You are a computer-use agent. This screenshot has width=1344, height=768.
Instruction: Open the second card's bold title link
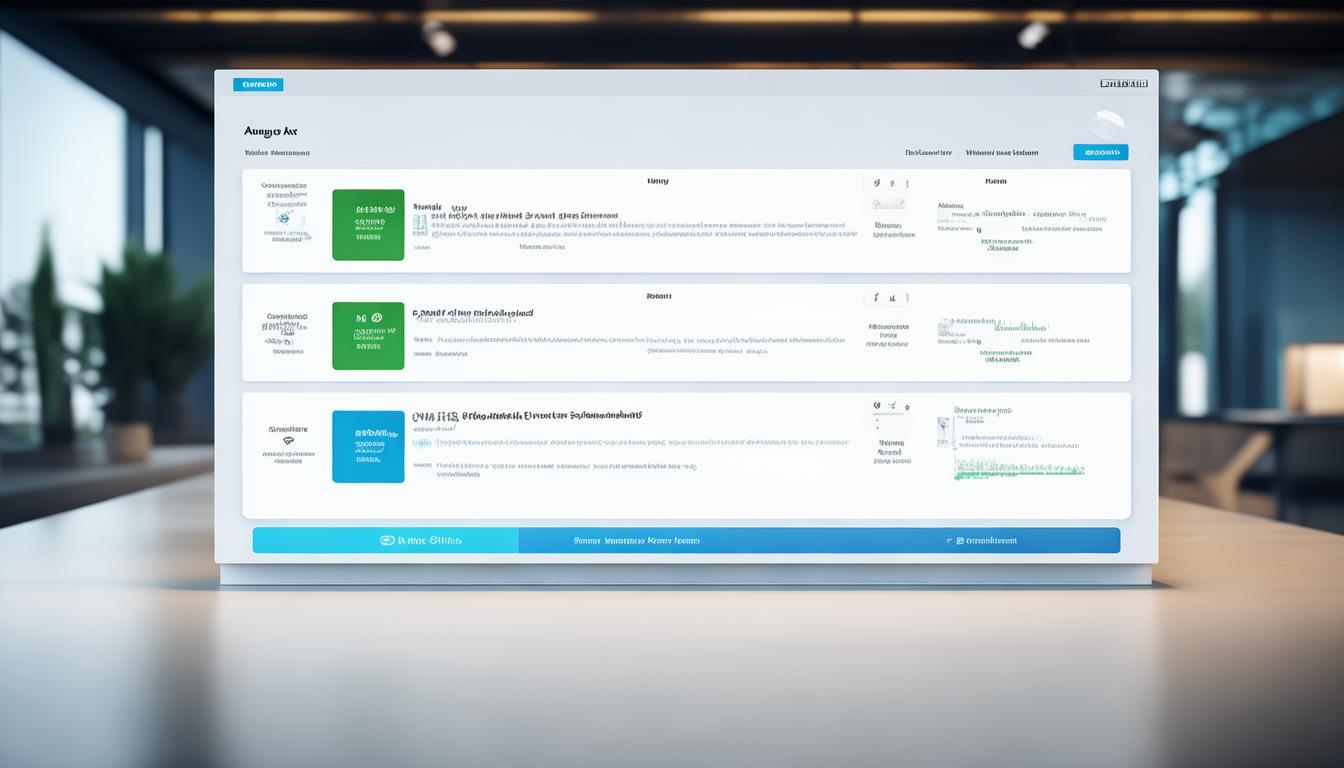pyautogui.click(x=474, y=313)
